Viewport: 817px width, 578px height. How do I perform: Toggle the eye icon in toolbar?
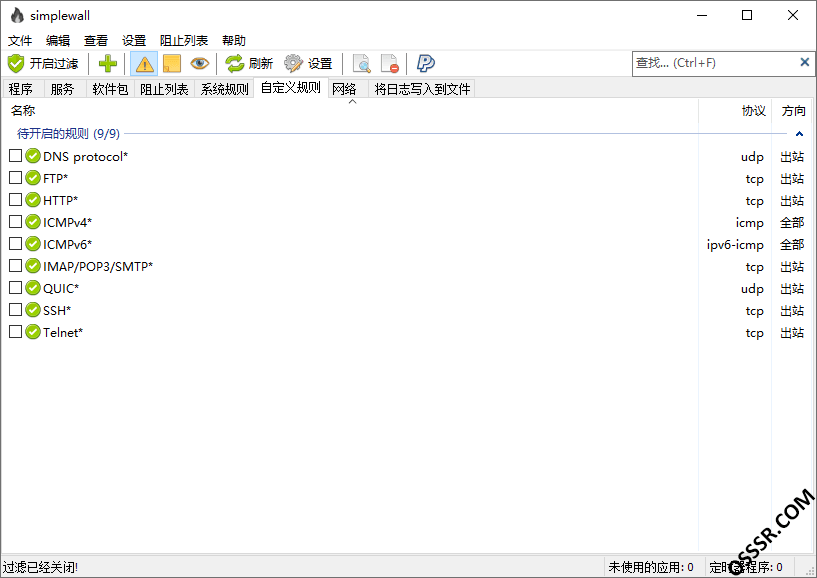coord(200,64)
